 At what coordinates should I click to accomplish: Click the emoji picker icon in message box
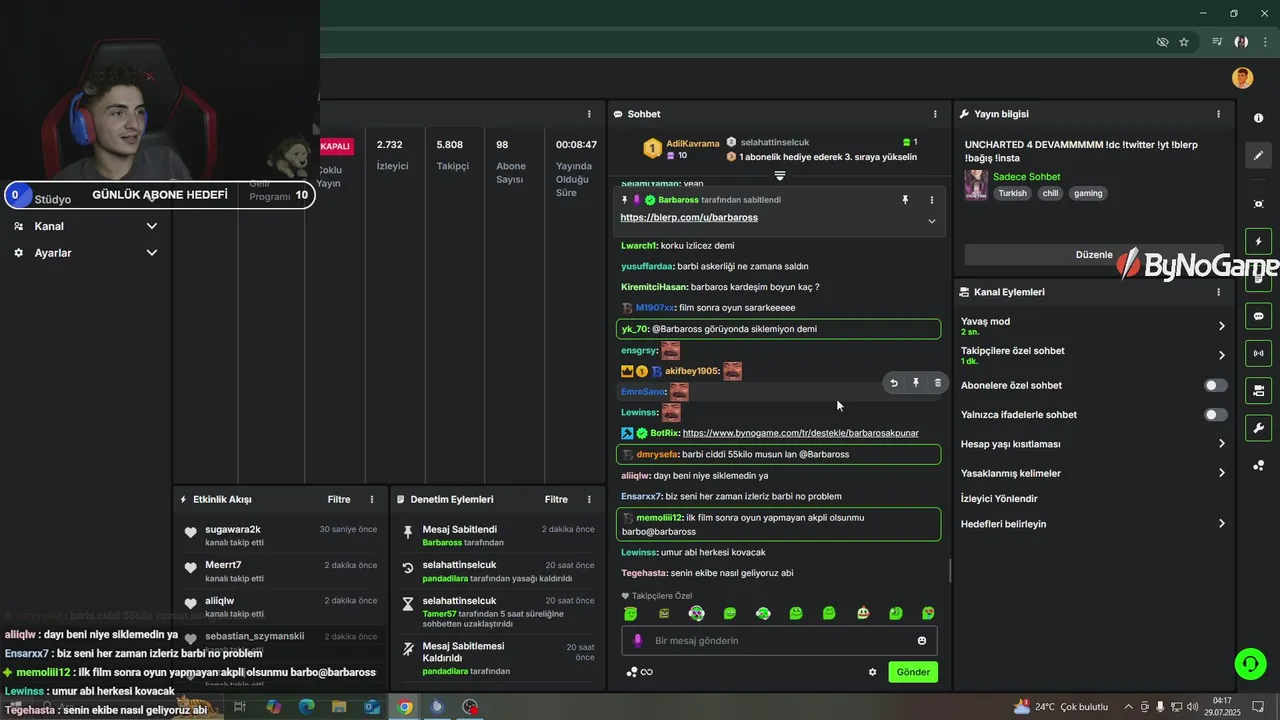(x=922, y=641)
